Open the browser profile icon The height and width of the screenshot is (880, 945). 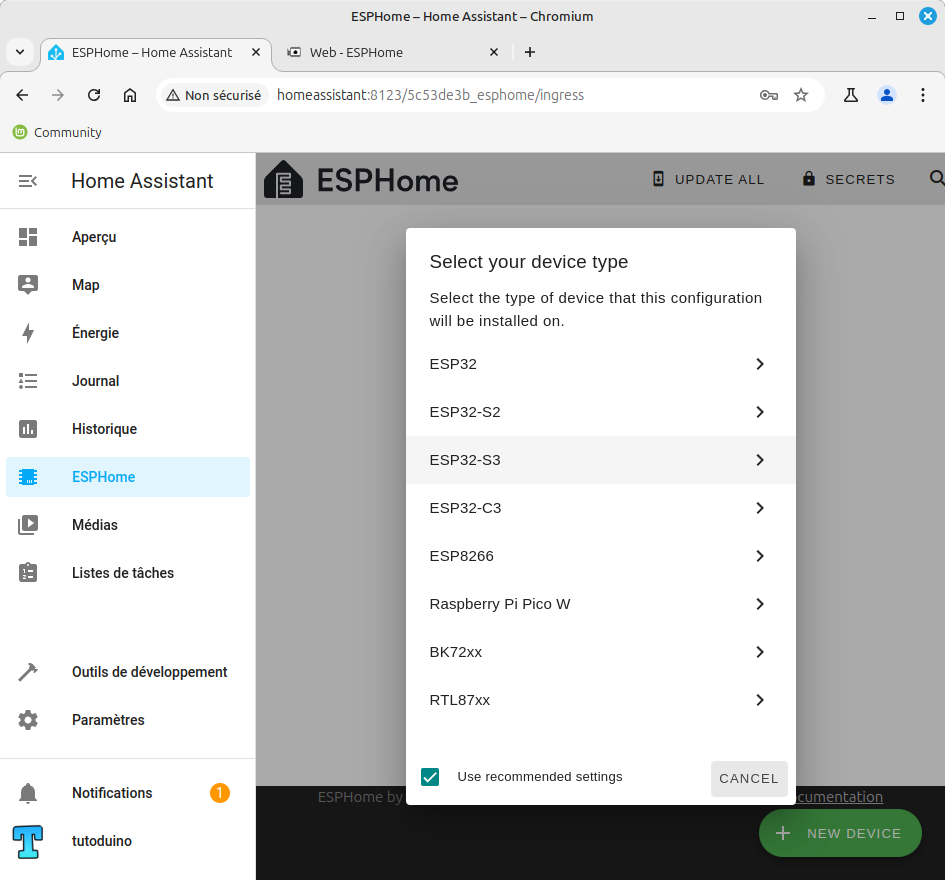click(x=887, y=95)
